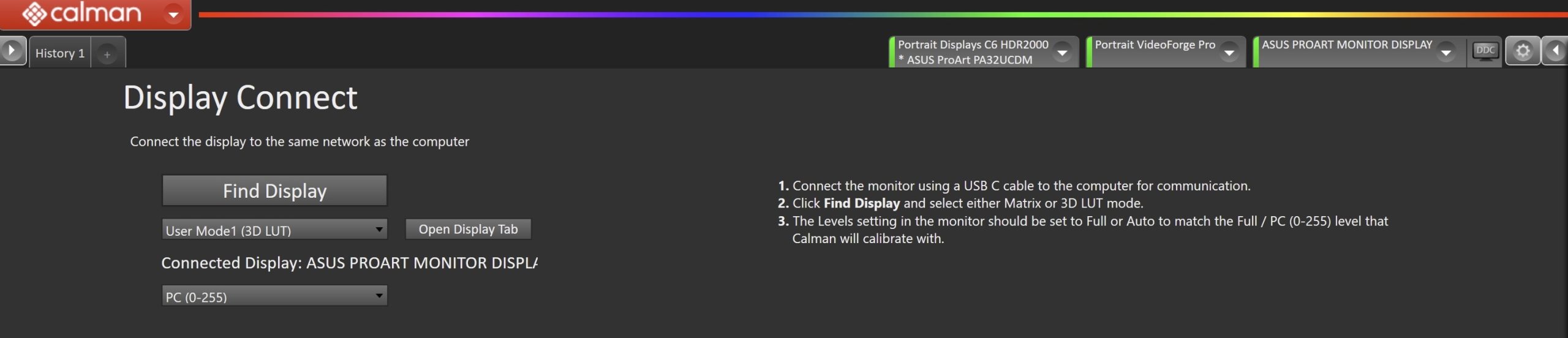Screen dimensions: 1568x338
Task: Open settings with the gear icon
Action: pos(1523,51)
